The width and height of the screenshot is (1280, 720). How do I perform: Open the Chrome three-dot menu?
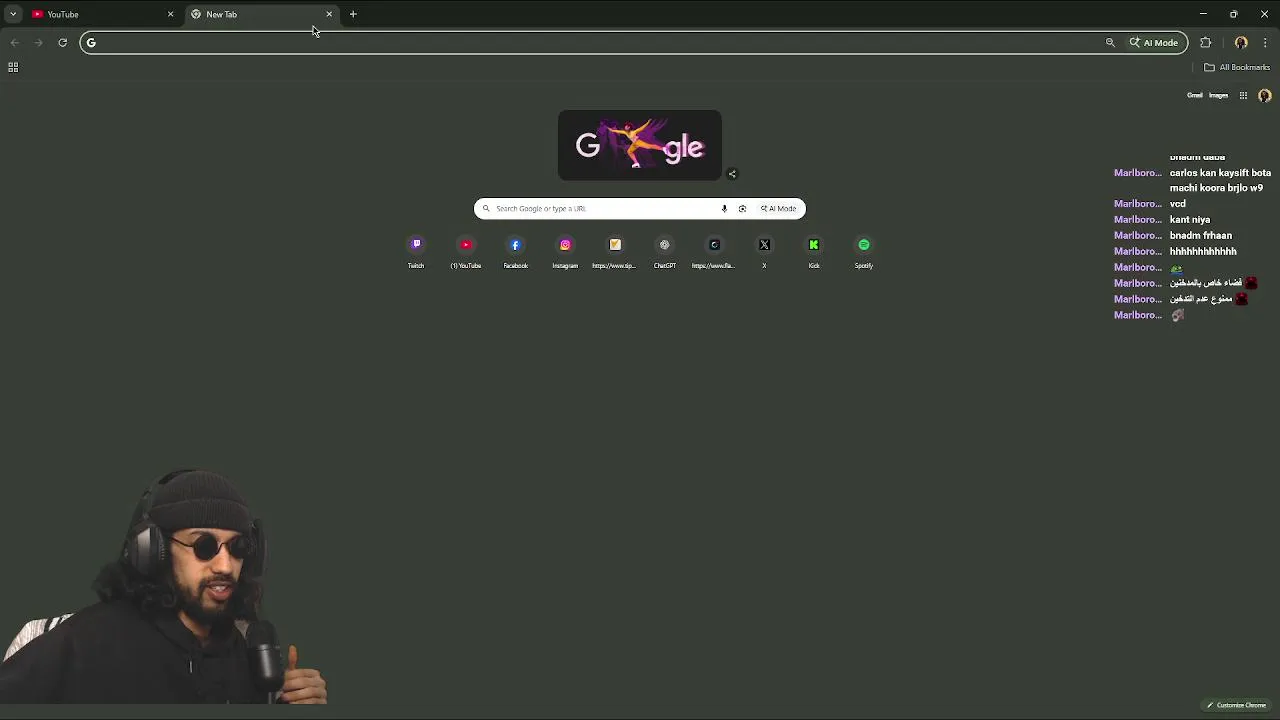pyautogui.click(x=1265, y=43)
